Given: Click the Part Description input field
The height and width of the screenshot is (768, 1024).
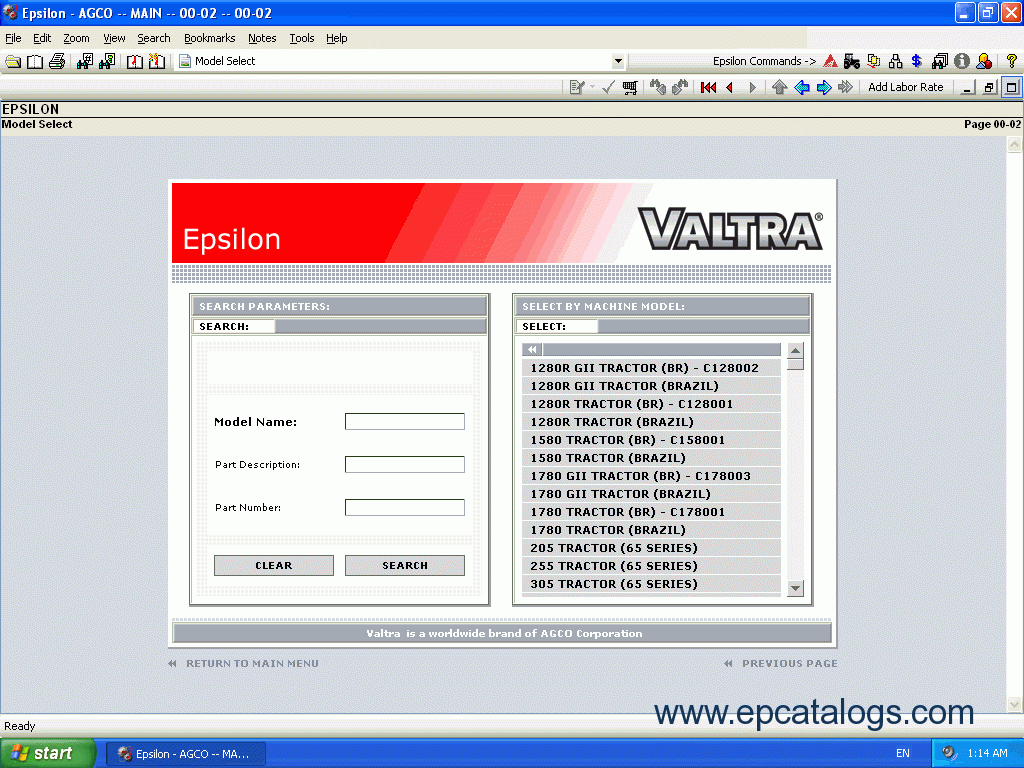Looking at the screenshot, I should coord(405,464).
